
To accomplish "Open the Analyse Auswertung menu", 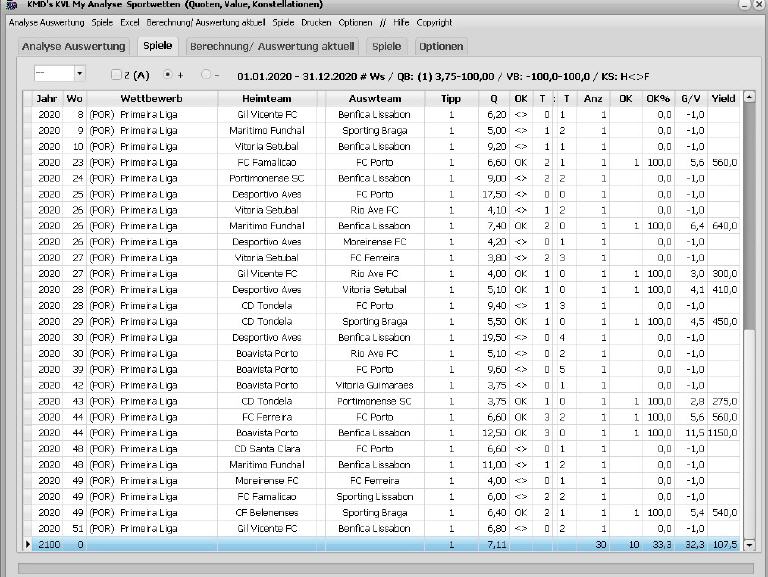I will (x=47, y=23).
